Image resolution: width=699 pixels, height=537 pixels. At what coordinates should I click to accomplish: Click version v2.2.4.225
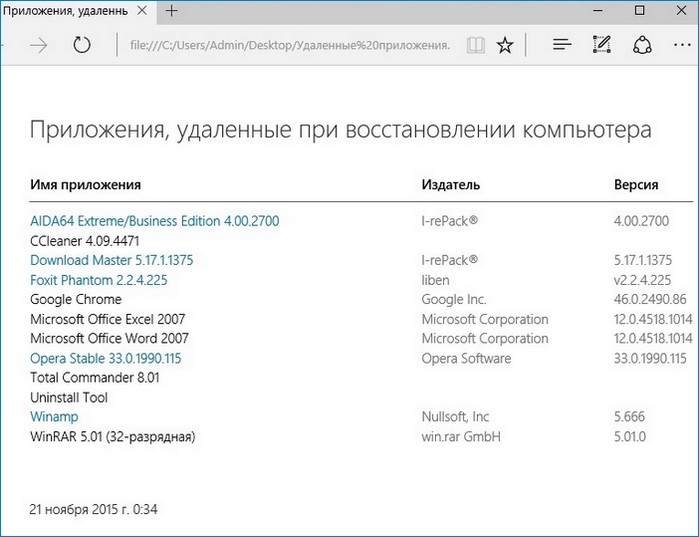pyautogui.click(x=642, y=280)
